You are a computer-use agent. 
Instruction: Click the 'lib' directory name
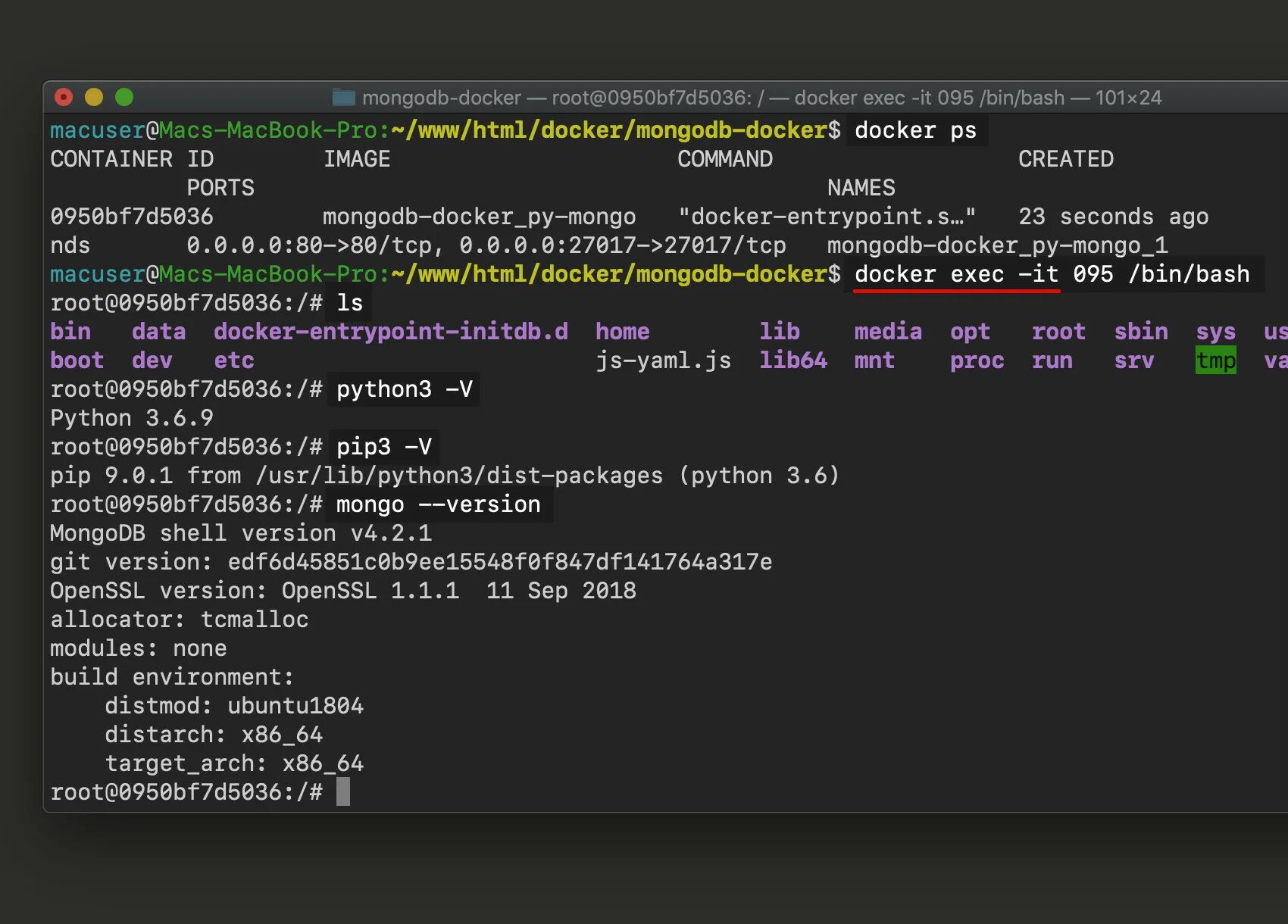(780, 332)
